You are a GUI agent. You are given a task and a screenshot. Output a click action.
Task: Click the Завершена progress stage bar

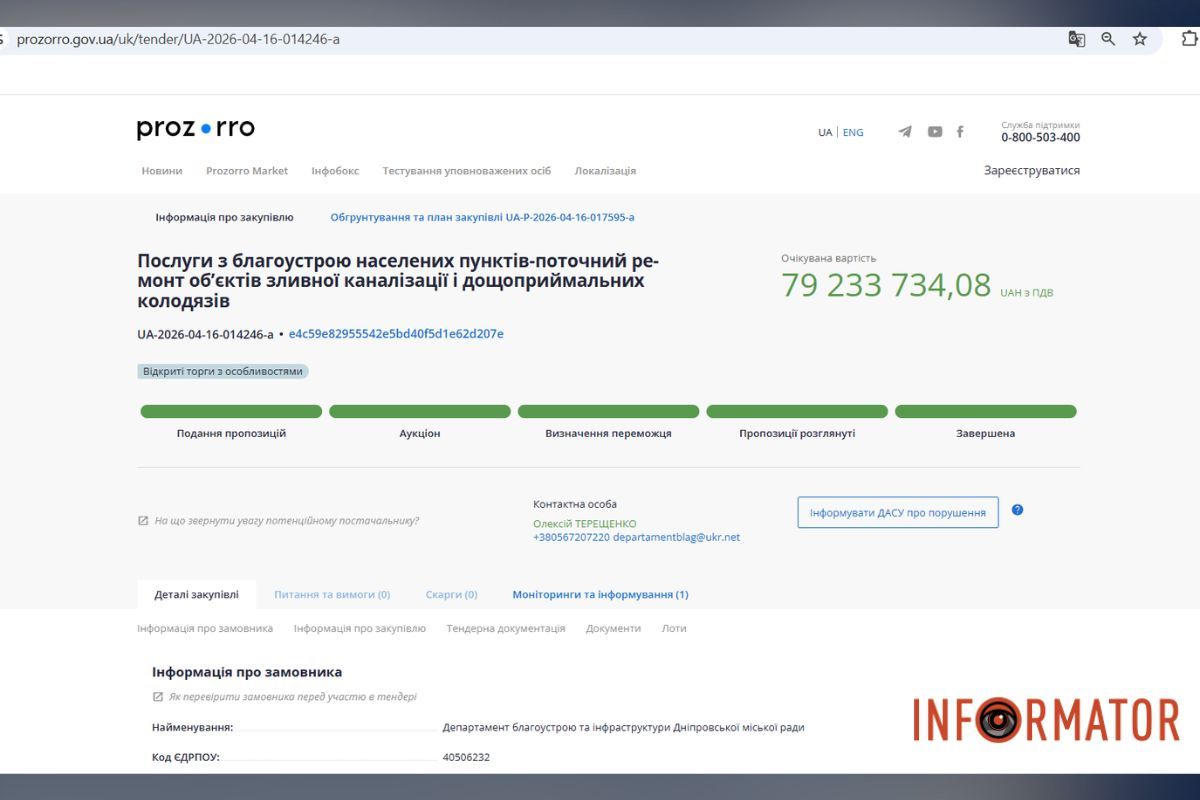coord(985,411)
